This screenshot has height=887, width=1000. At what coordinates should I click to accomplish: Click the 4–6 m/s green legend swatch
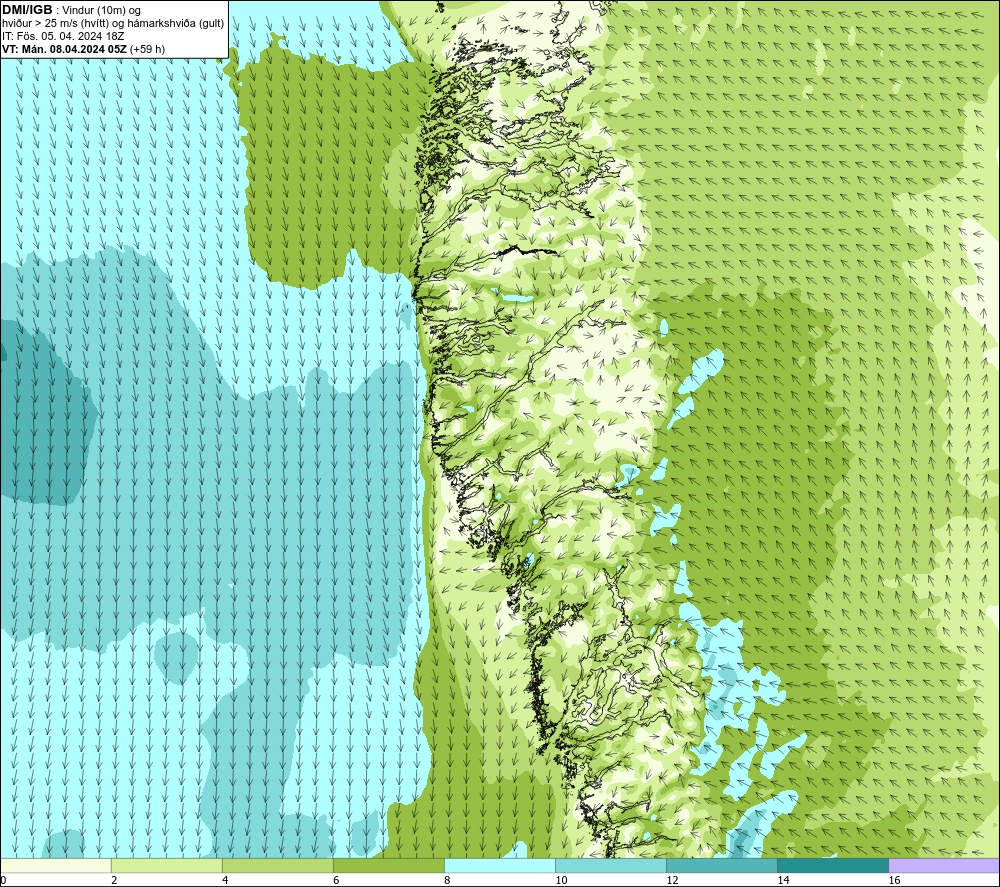(277, 865)
